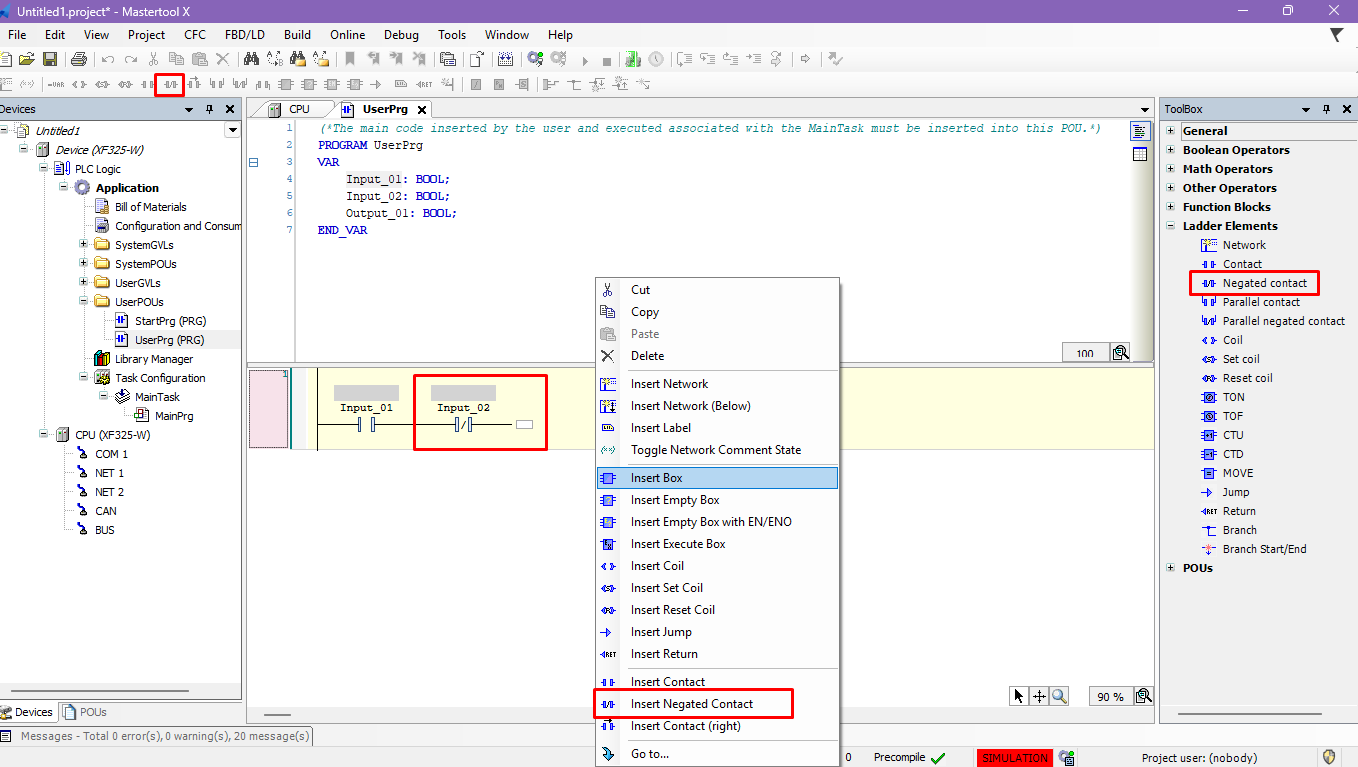Switch to the tabular declaration view icon

coord(1140,154)
